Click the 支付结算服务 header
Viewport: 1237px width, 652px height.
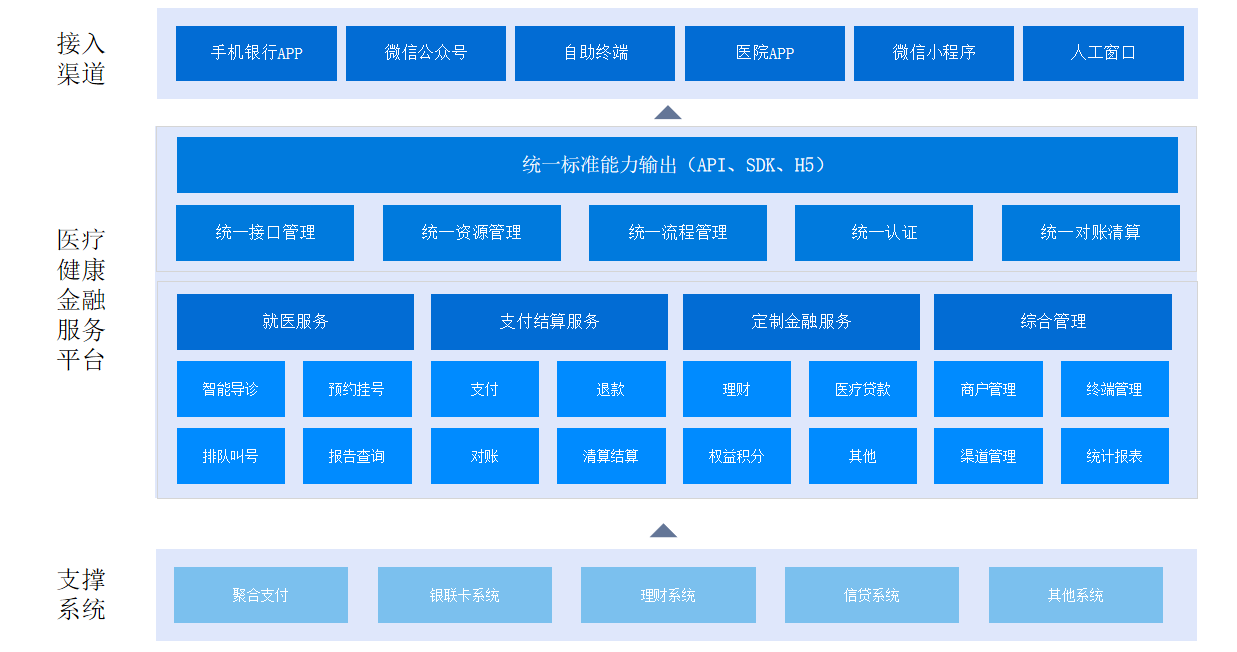pyautogui.click(x=549, y=322)
